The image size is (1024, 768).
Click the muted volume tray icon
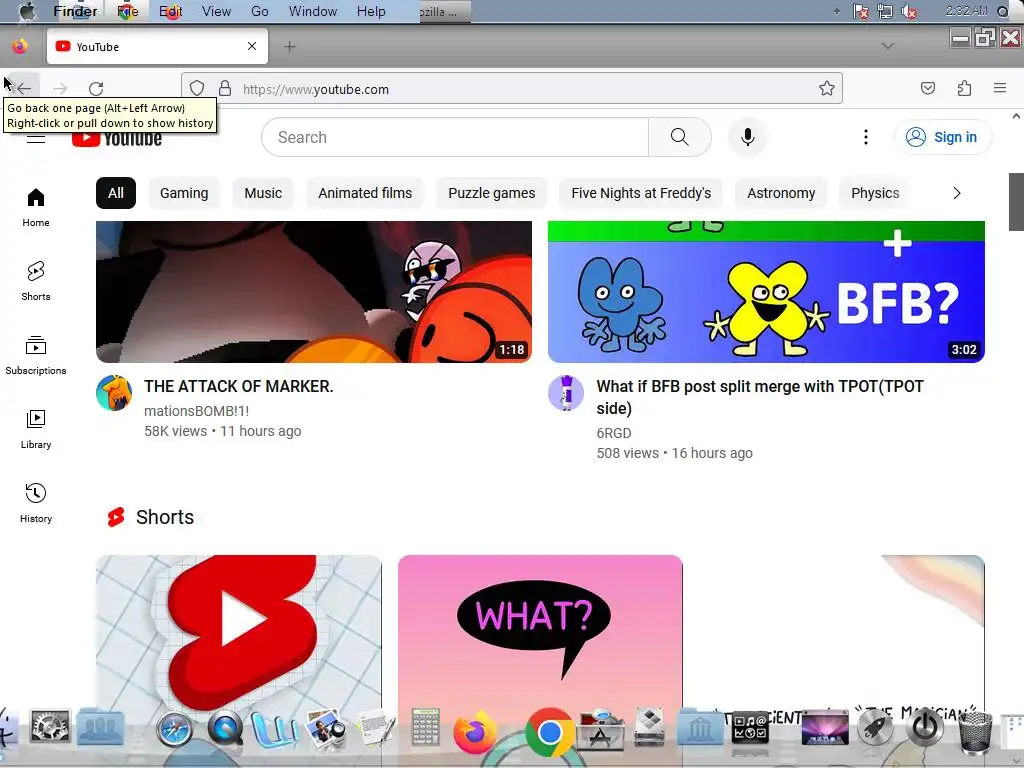coord(909,11)
